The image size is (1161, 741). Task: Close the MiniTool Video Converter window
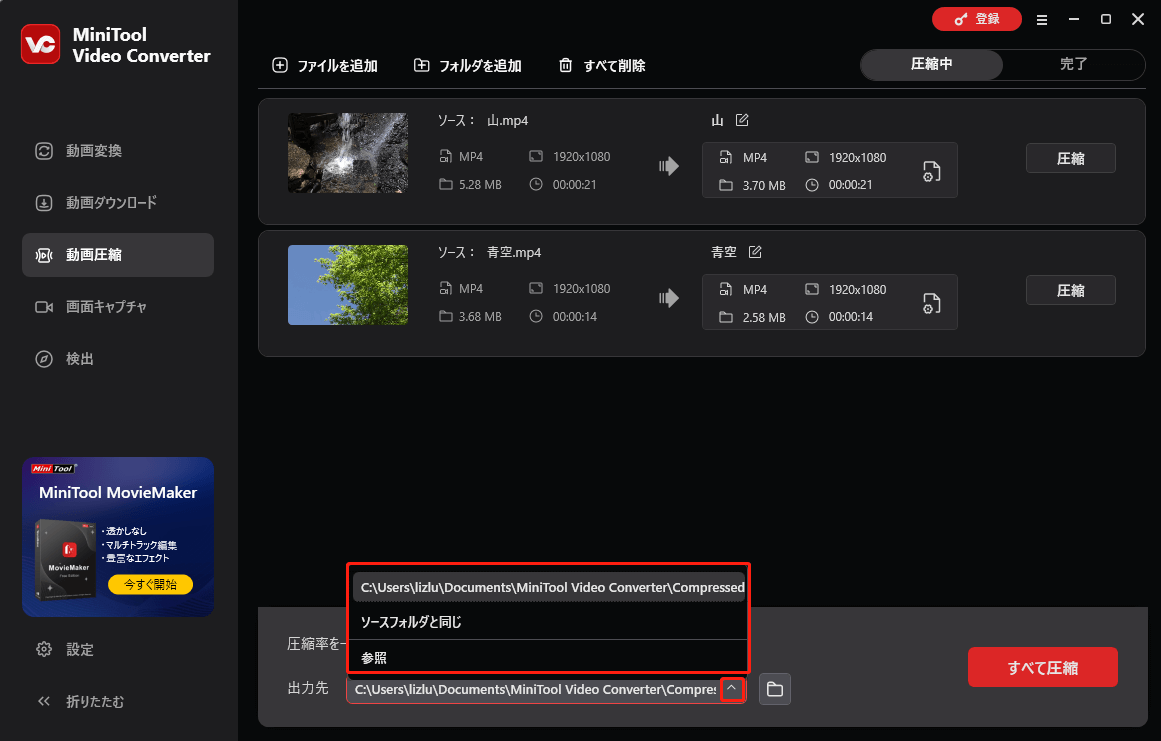1138,19
